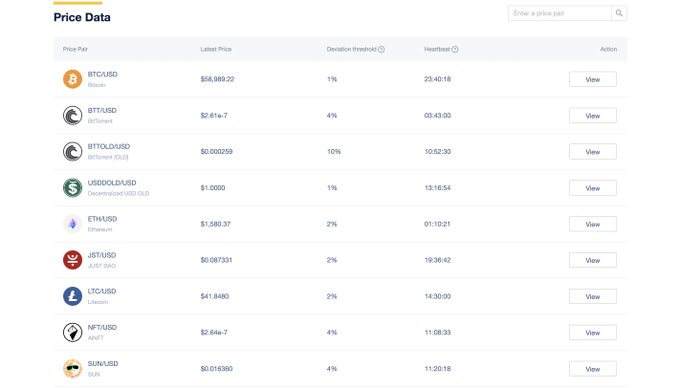Click the Litecoin blue logo icon
Viewport: 679px width, 388px height.
pos(72,296)
